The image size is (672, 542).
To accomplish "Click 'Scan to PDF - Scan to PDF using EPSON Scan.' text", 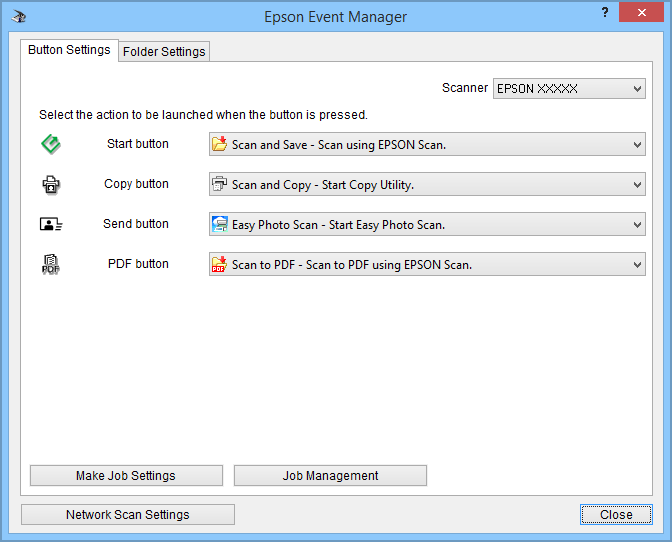I will pos(352,265).
